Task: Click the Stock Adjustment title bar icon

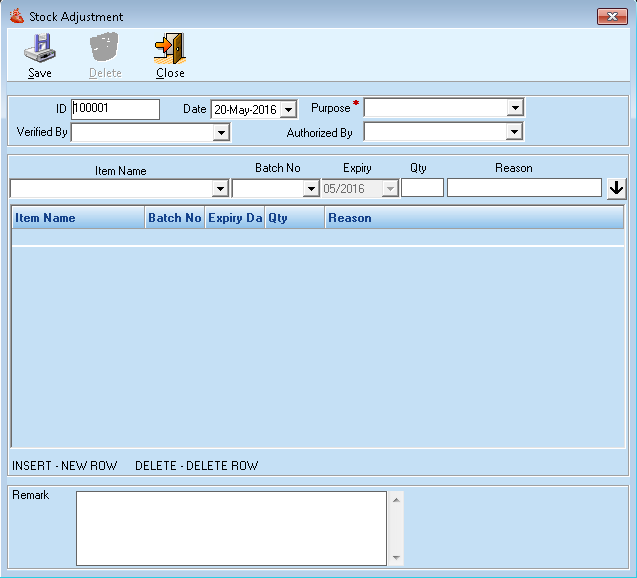Action: pos(16,16)
